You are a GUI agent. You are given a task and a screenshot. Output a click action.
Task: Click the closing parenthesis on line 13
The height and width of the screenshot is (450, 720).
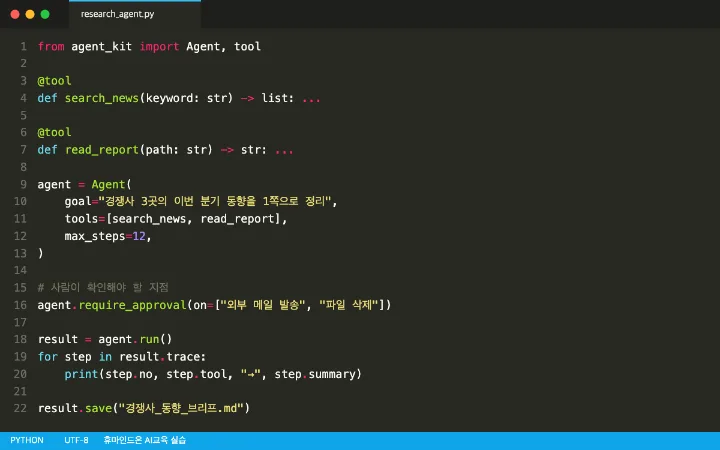[x=40, y=253]
